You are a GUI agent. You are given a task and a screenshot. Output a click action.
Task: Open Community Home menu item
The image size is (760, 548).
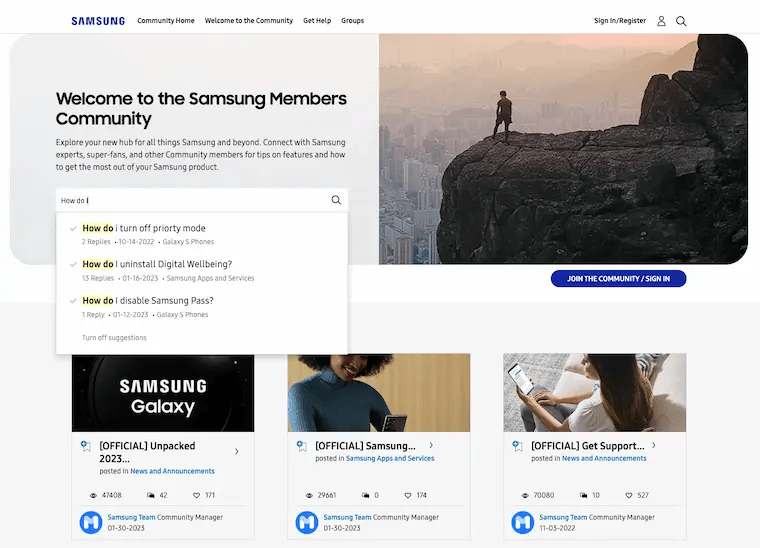166,21
